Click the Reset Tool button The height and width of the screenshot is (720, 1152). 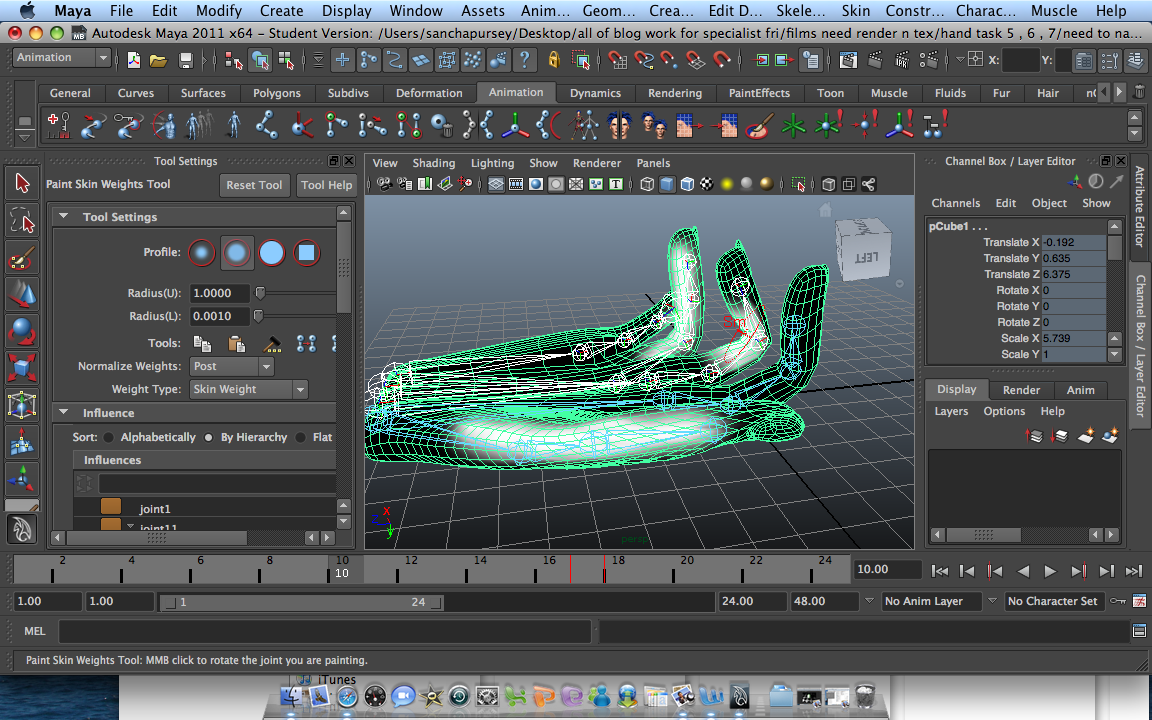254,185
